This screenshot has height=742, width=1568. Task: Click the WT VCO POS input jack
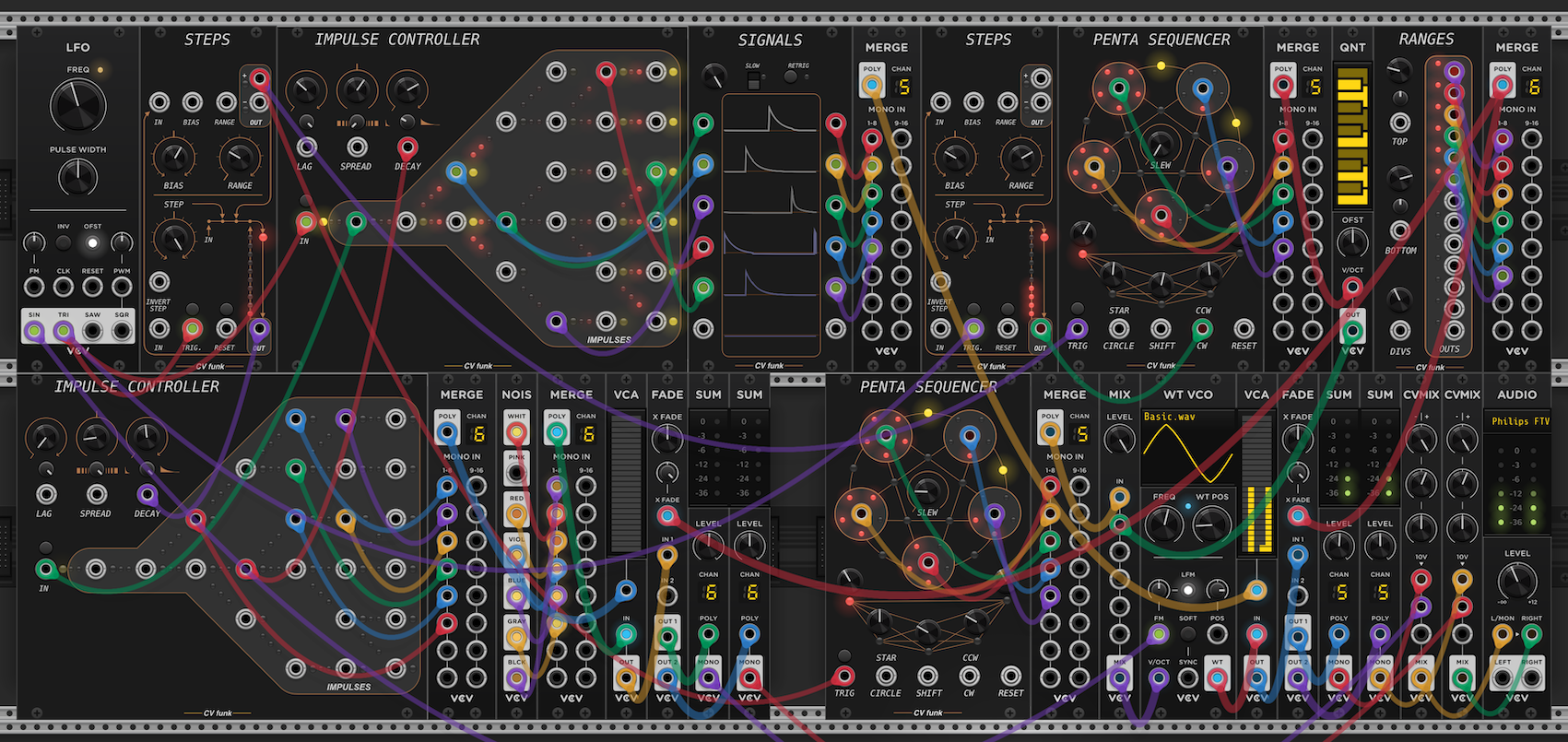pos(1218,634)
